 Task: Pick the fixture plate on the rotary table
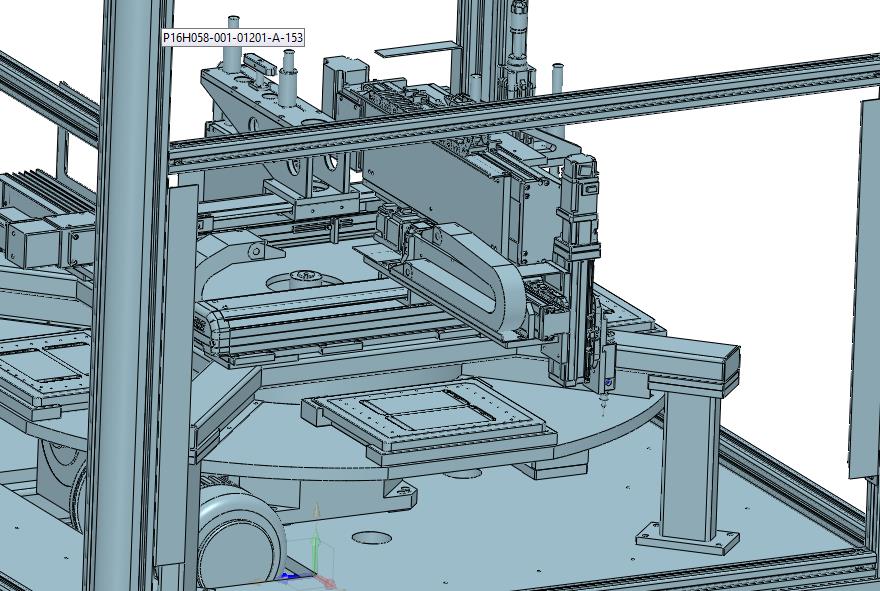point(429,417)
